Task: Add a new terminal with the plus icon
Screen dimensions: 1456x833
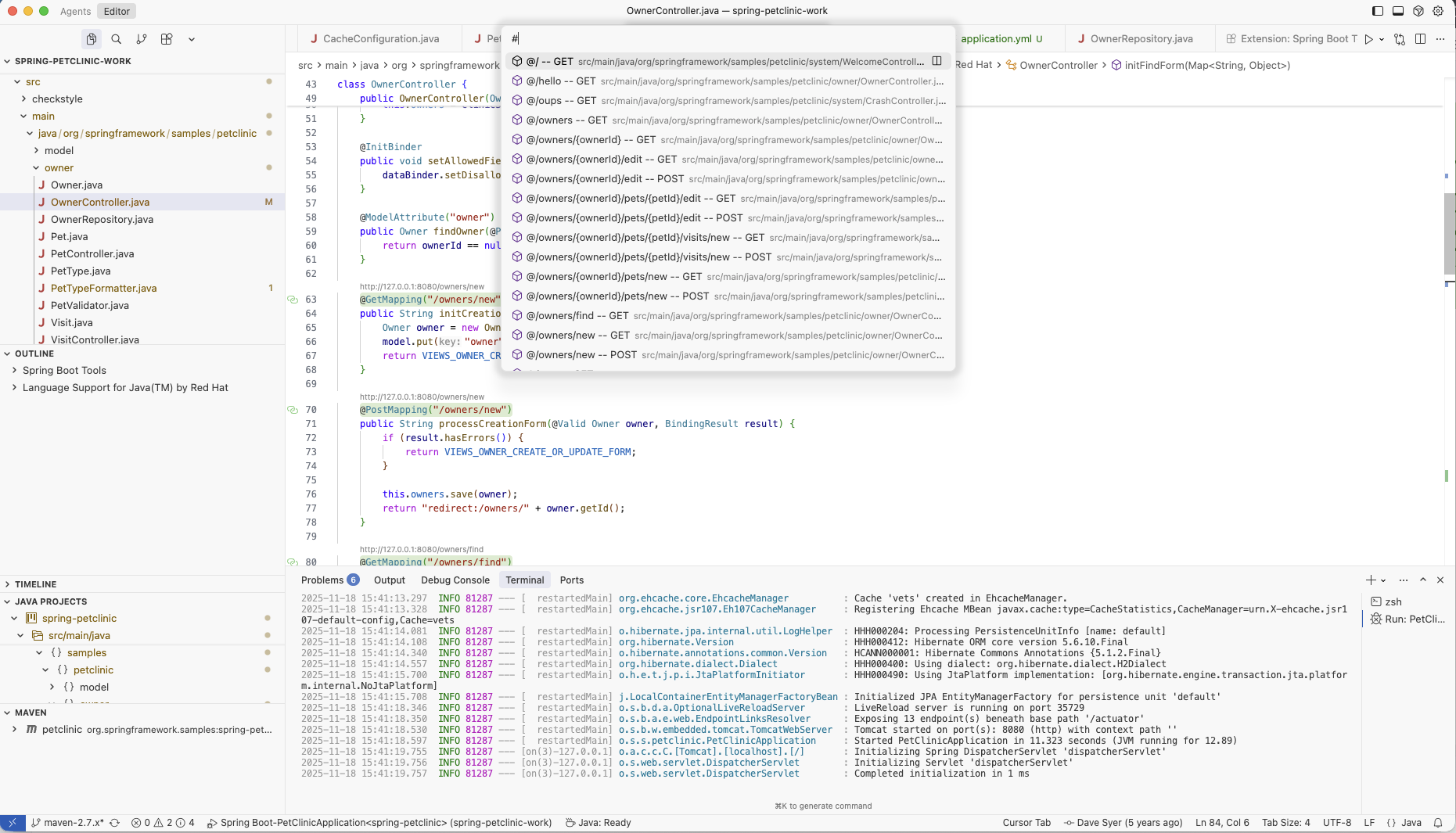Action: point(1370,580)
